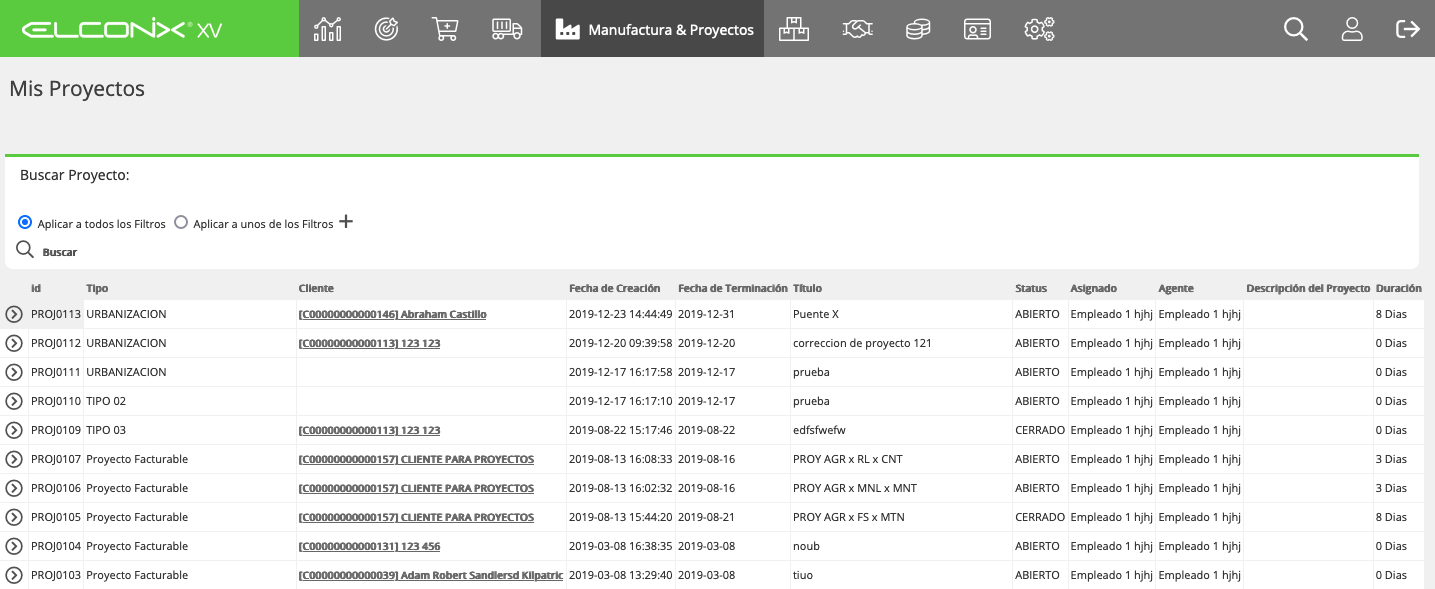Open client link Adam Robert Sandlersd Kilpatric
The image size is (1435, 589).
[x=431, y=575]
